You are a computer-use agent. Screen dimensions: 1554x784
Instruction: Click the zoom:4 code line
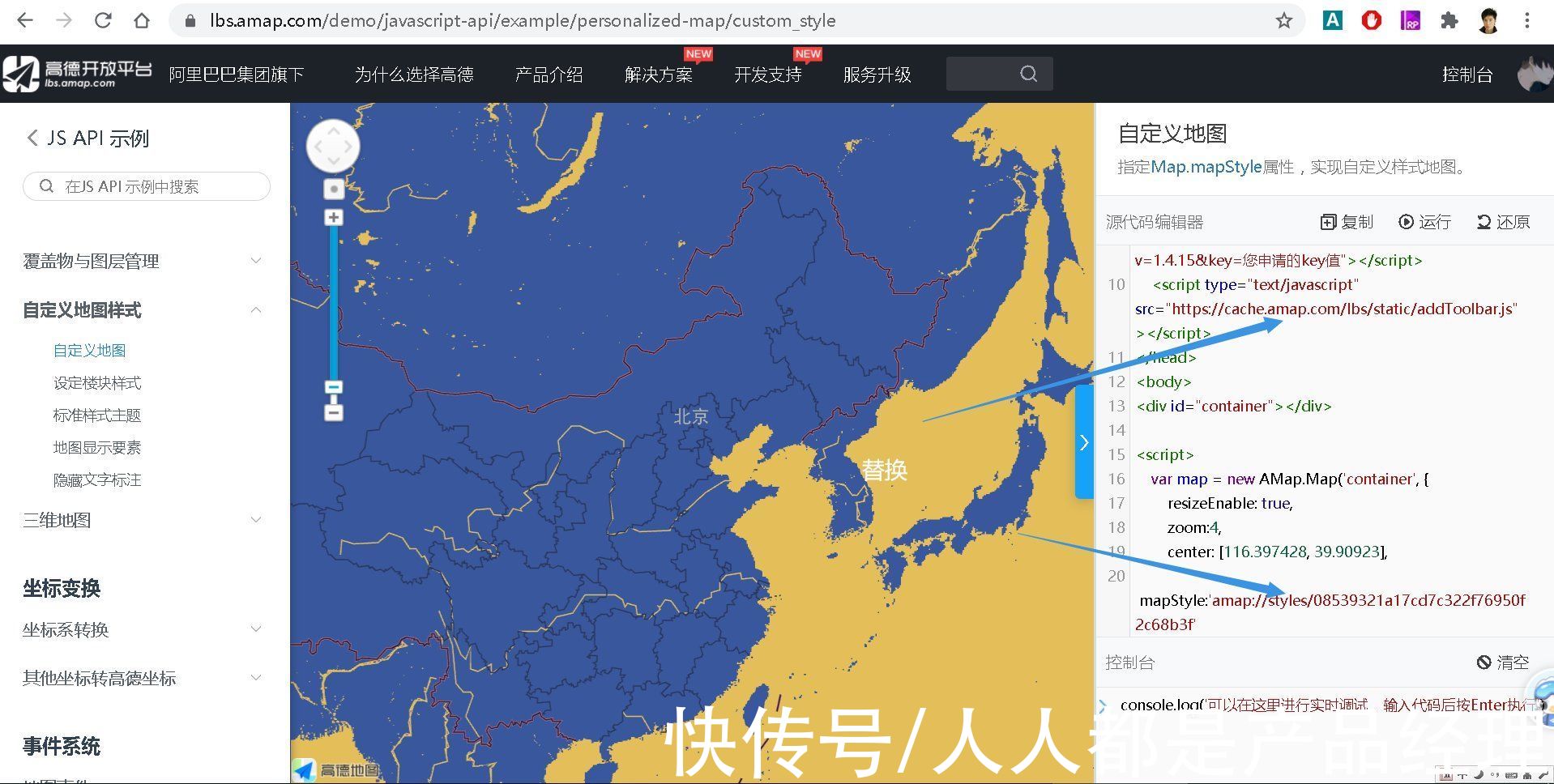(x=1194, y=527)
